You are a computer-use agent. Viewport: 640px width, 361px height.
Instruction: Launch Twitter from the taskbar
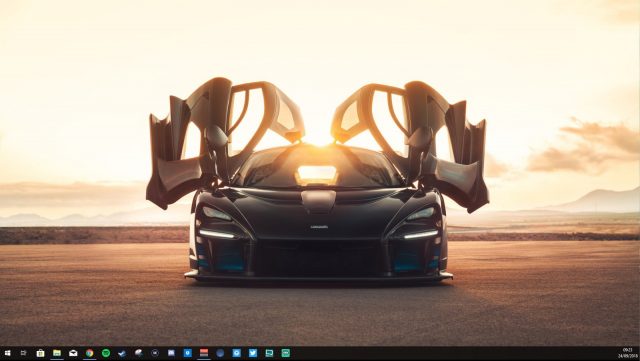[253, 353]
